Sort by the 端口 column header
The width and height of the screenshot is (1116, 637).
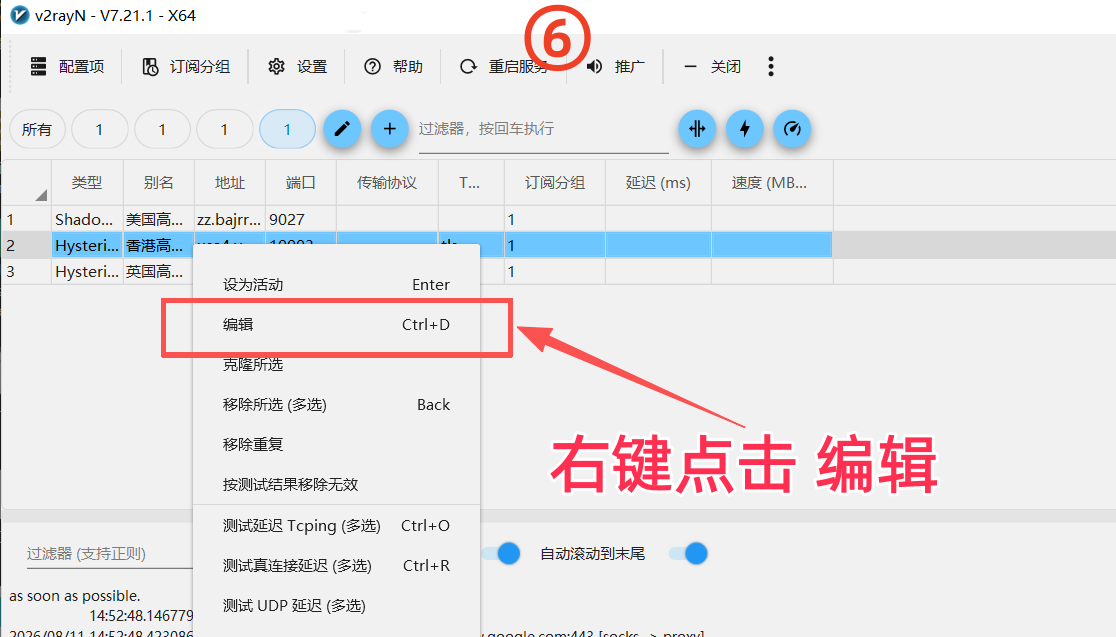(x=300, y=183)
